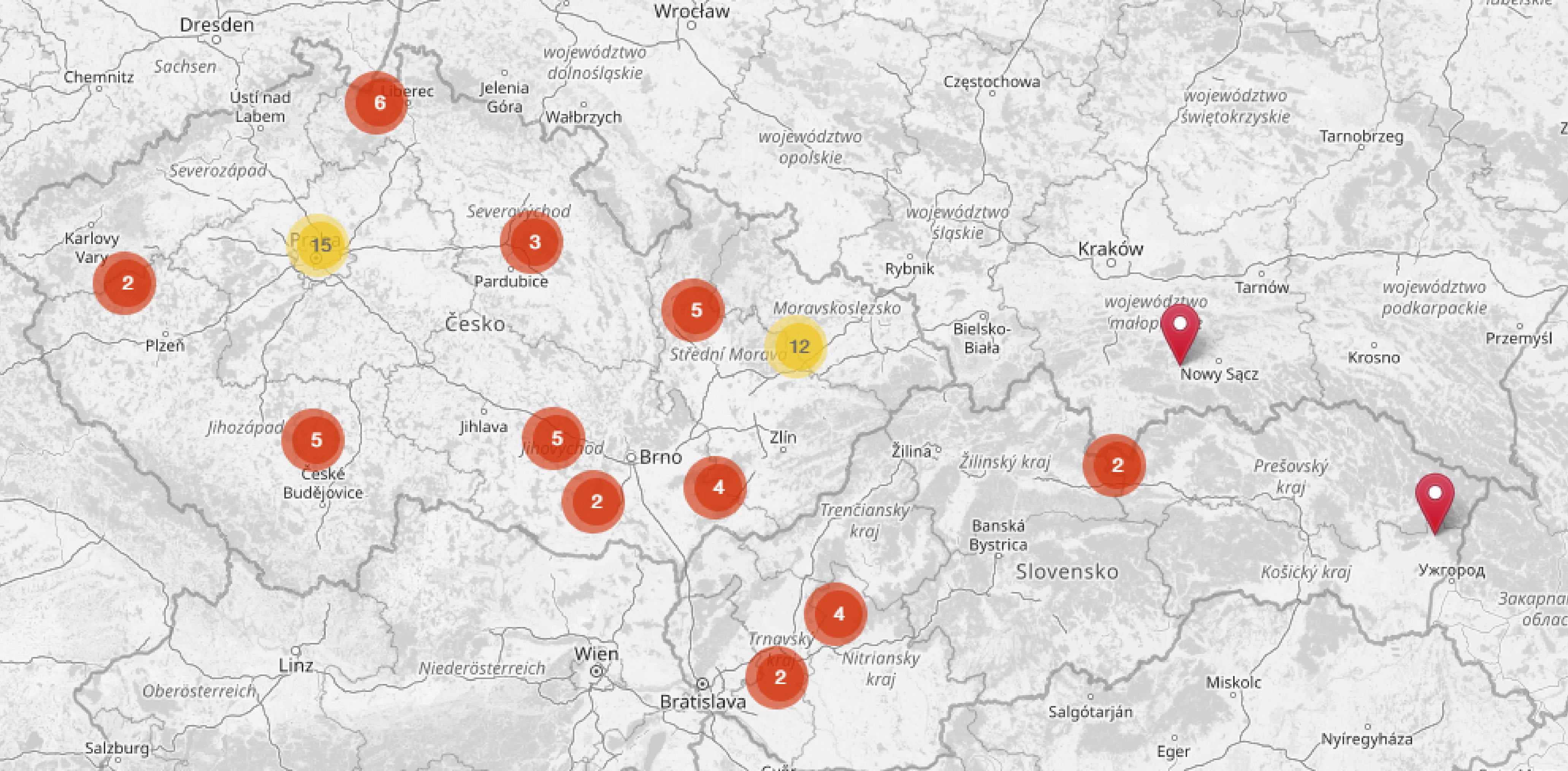
Task: Click the Krosno city label
Action: [1374, 357]
